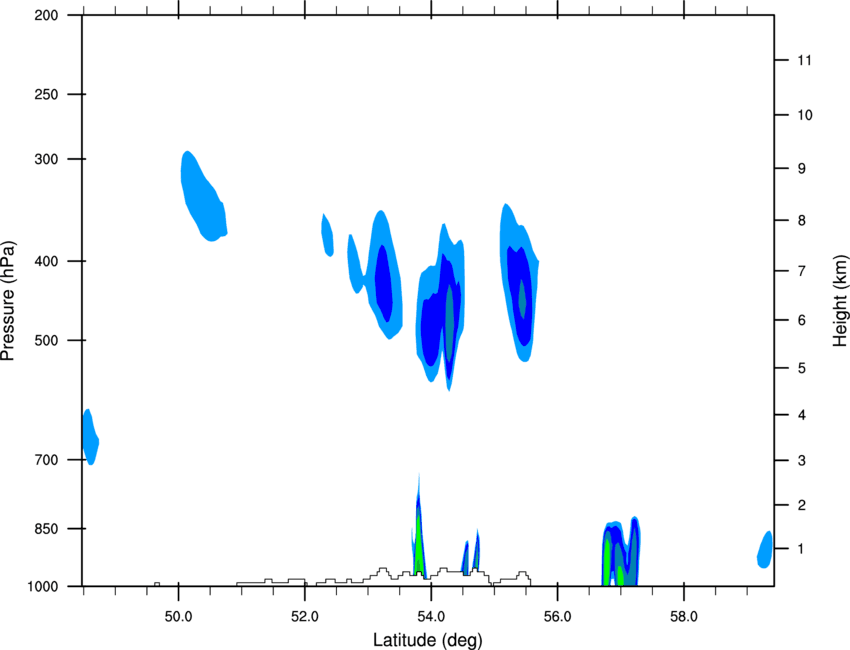Click the Height (km) axis title
Viewport: 850px width, 650px height.
point(840,300)
